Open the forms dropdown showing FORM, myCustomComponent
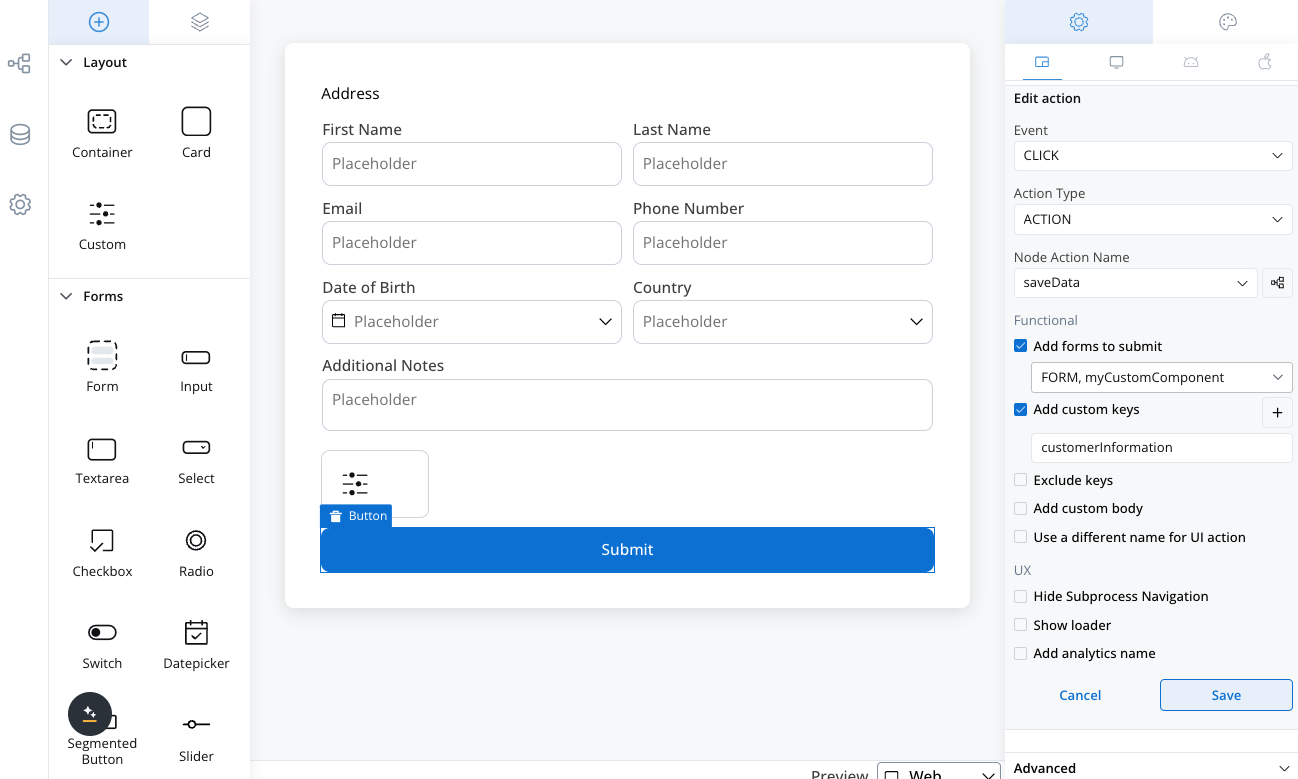1298x779 pixels. tap(1161, 378)
